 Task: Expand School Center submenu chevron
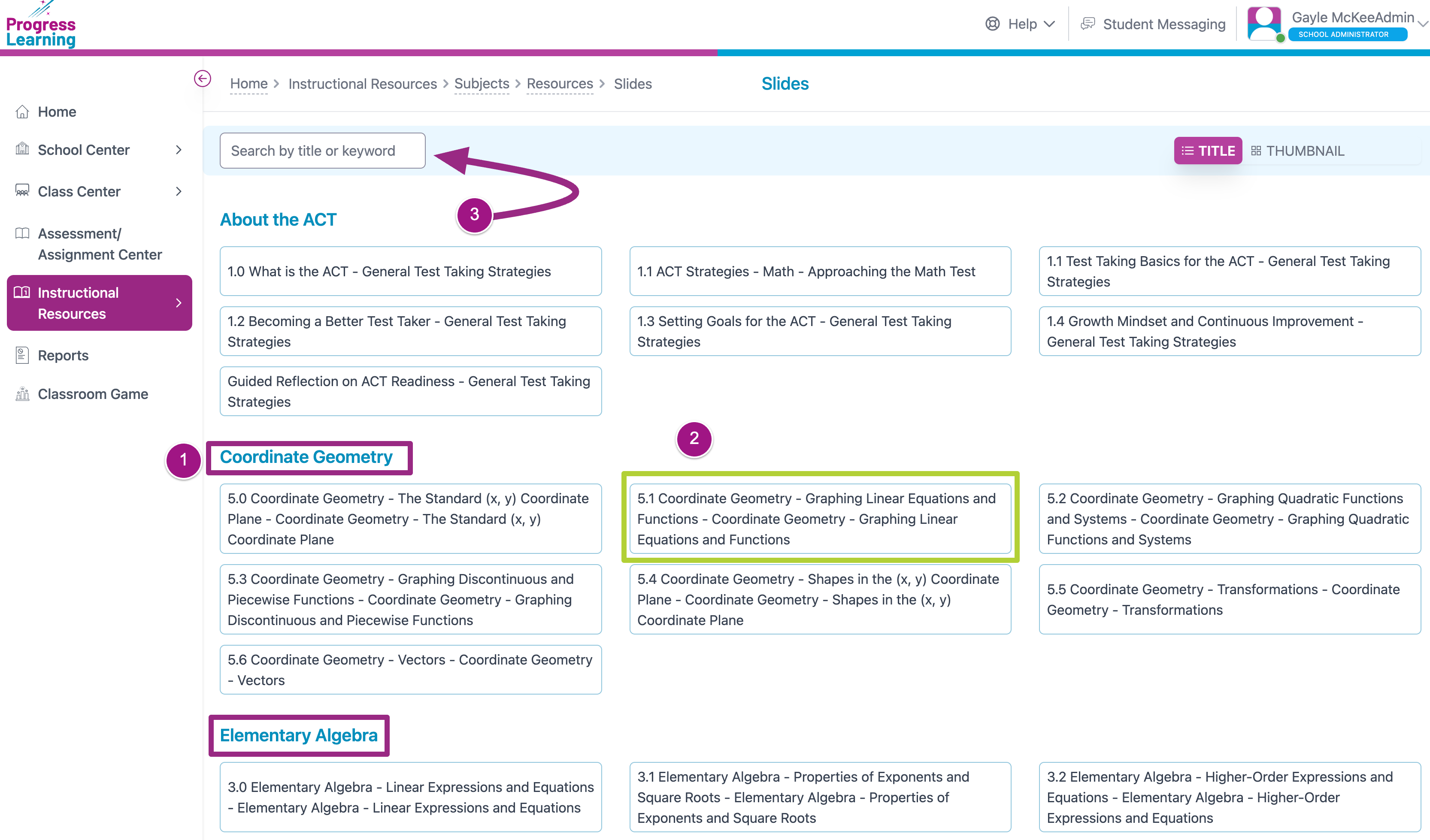click(x=179, y=150)
